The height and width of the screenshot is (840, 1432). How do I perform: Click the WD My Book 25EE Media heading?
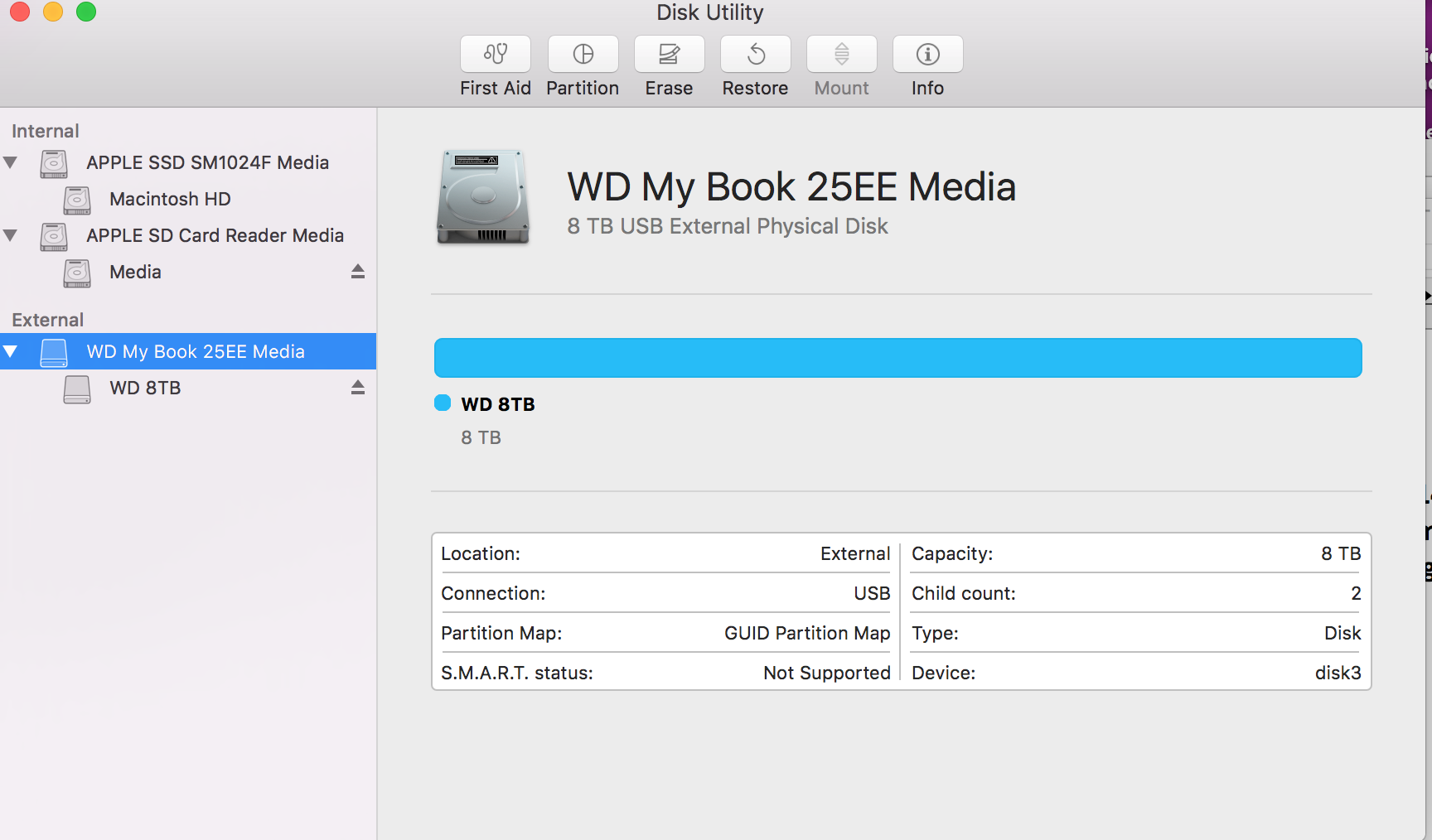[791, 186]
